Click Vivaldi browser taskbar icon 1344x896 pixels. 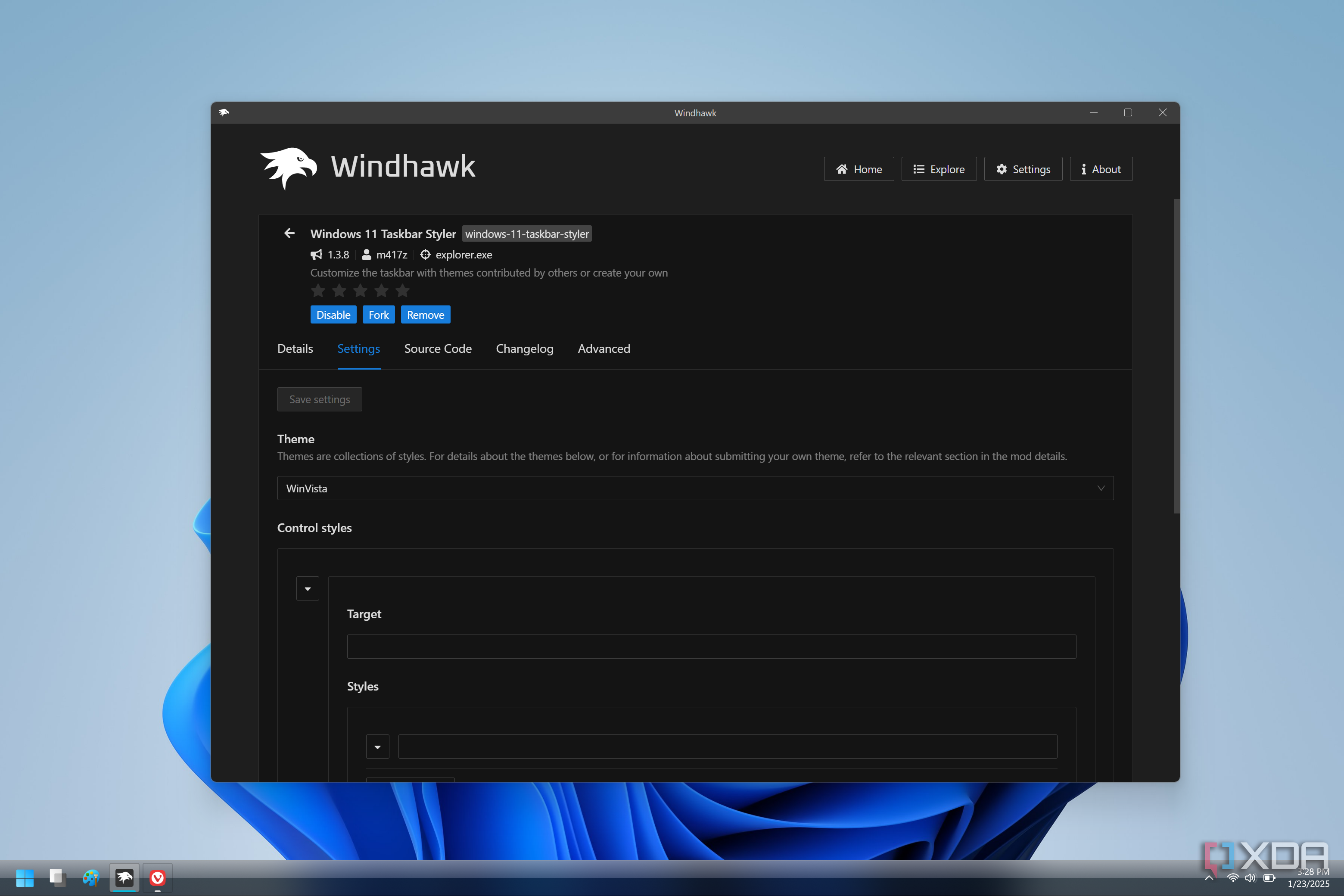point(158,877)
